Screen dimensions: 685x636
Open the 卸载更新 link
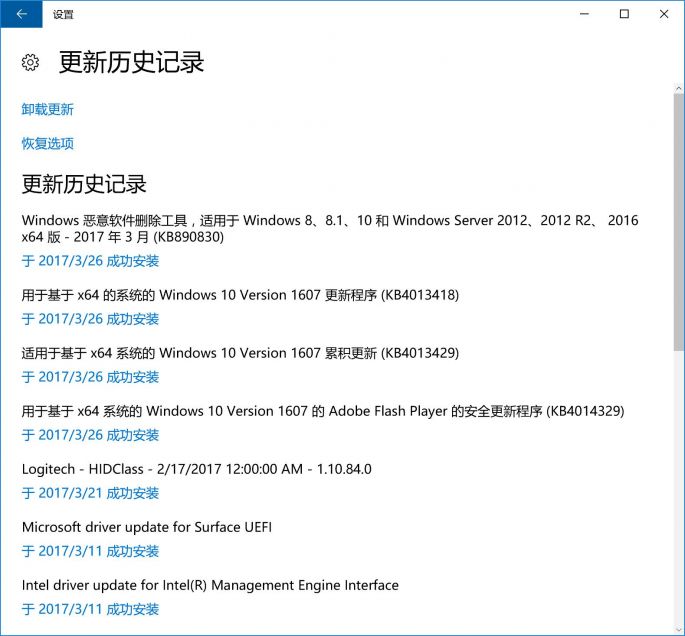point(48,109)
